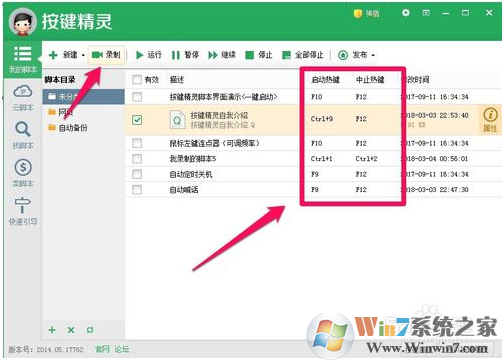
Task: Click the 脚本目录 panel heading
Action: click(60, 80)
